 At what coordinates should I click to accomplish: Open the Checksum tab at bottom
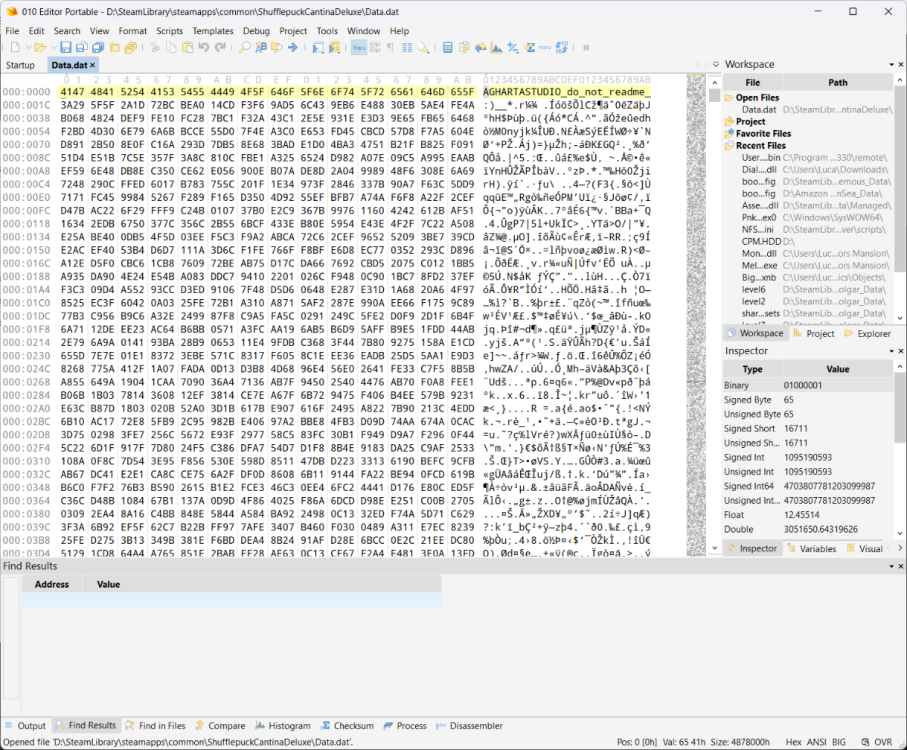pos(347,726)
